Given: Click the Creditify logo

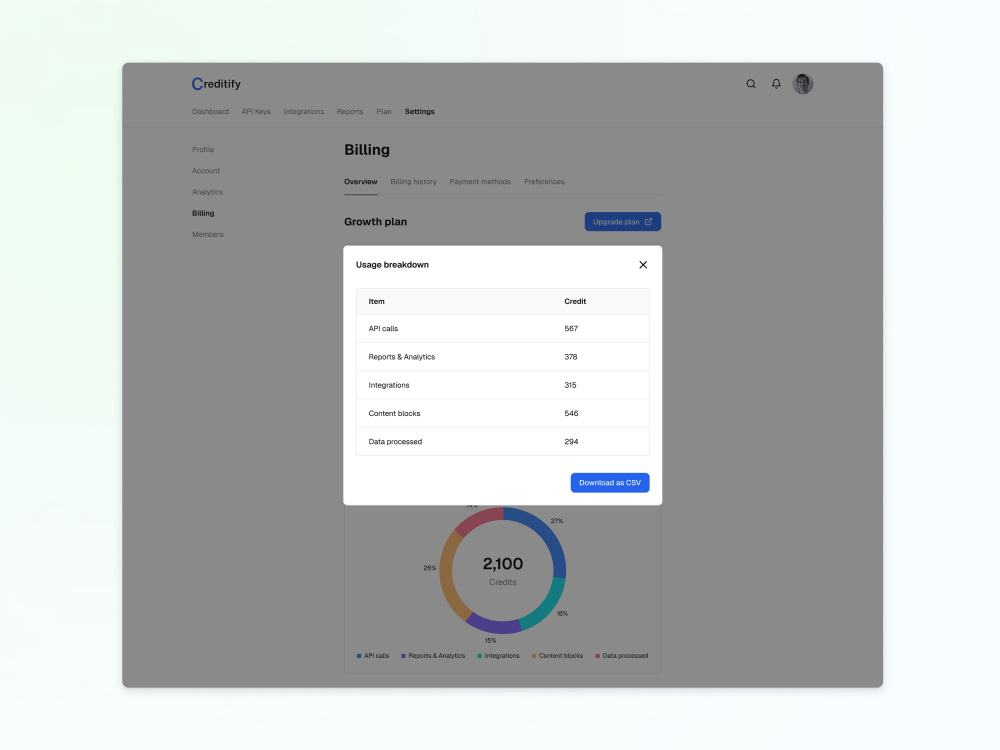Looking at the screenshot, I should (x=216, y=84).
